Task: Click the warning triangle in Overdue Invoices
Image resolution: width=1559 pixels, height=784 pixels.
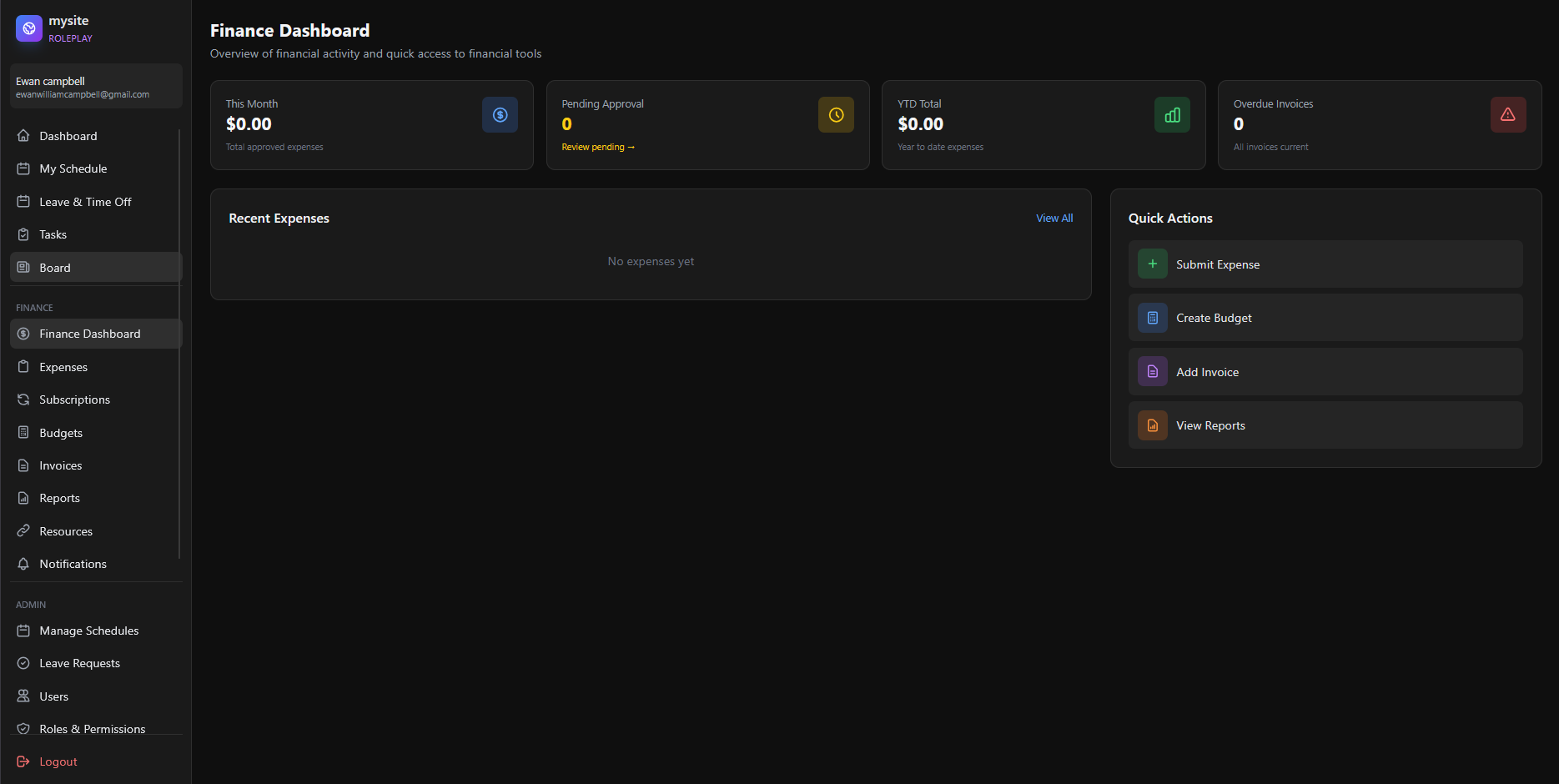Action: point(1508,115)
